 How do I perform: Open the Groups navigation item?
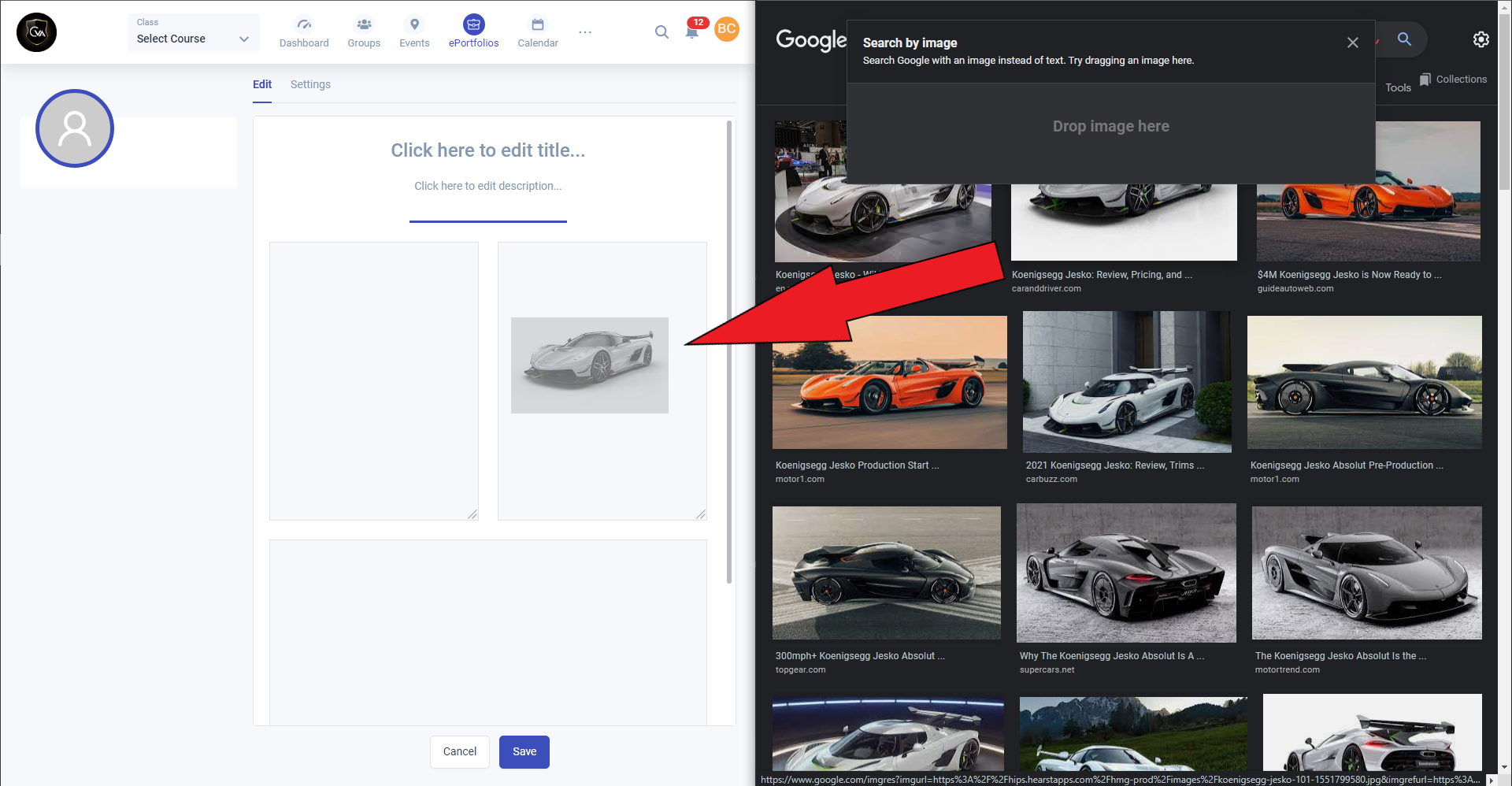pos(364,32)
